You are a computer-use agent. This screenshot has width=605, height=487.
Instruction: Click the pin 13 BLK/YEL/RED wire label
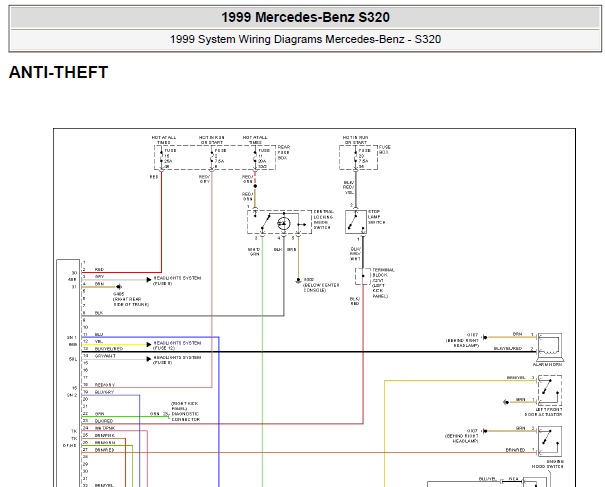pyautogui.click(x=109, y=349)
